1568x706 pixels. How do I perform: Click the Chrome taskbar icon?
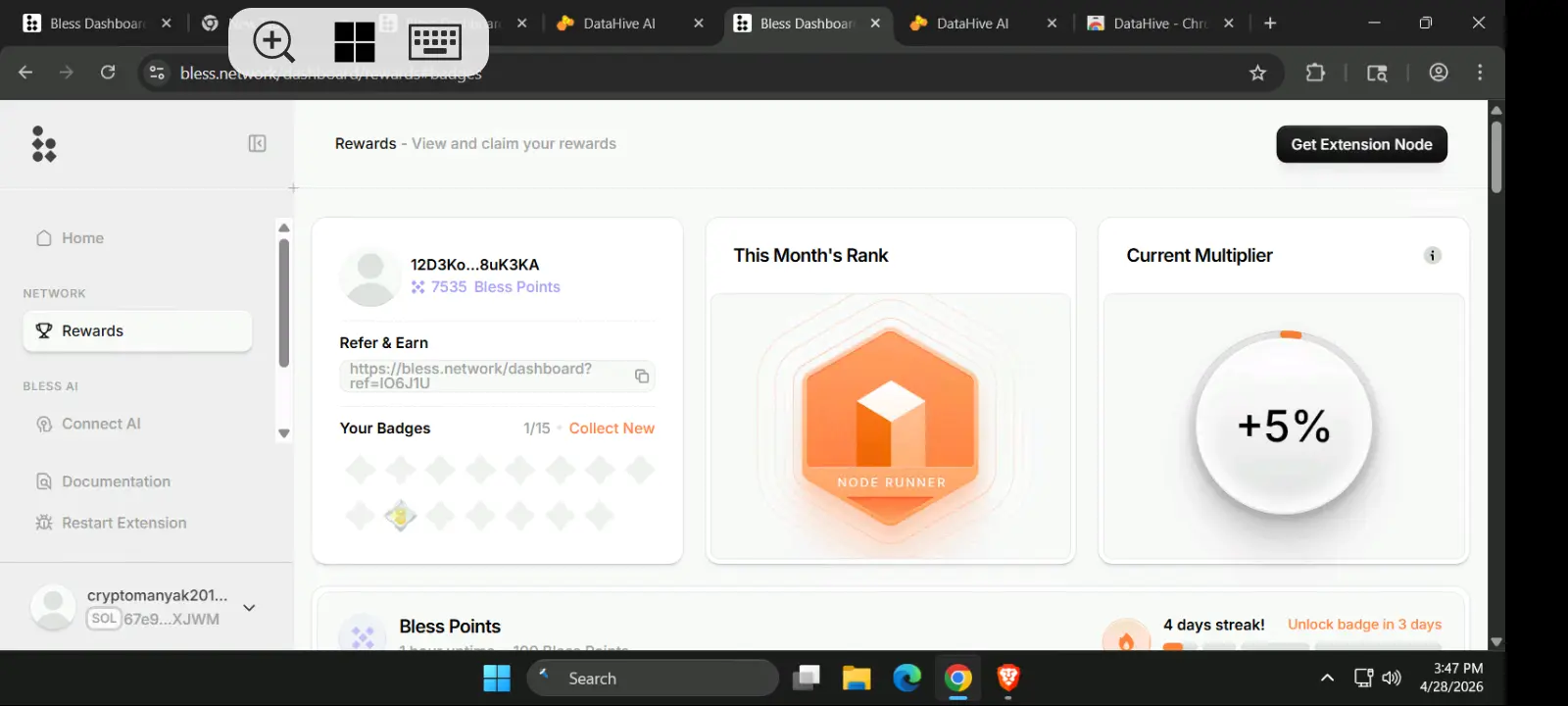point(958,678)
